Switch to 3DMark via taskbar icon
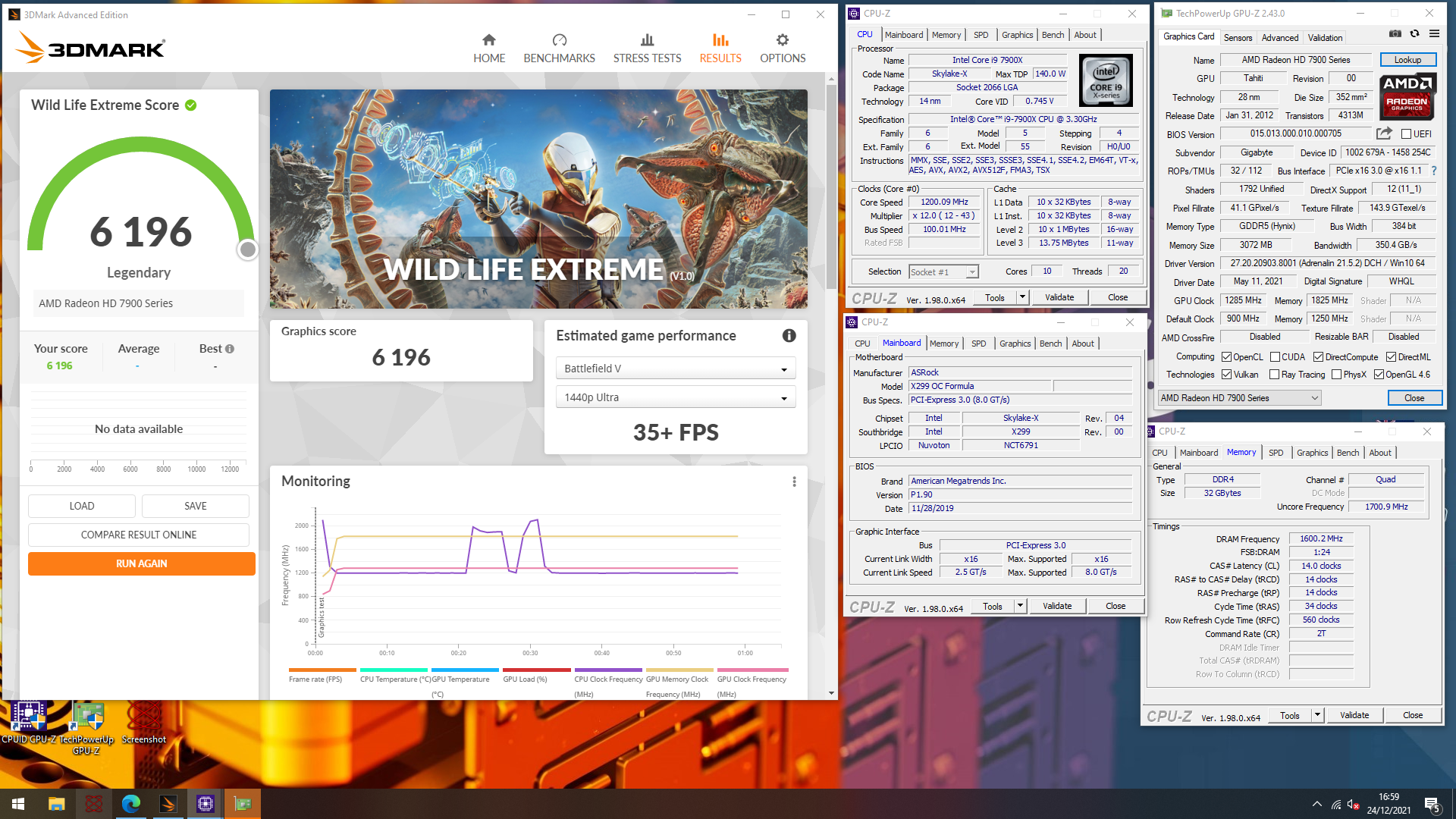 click(168, 804)
